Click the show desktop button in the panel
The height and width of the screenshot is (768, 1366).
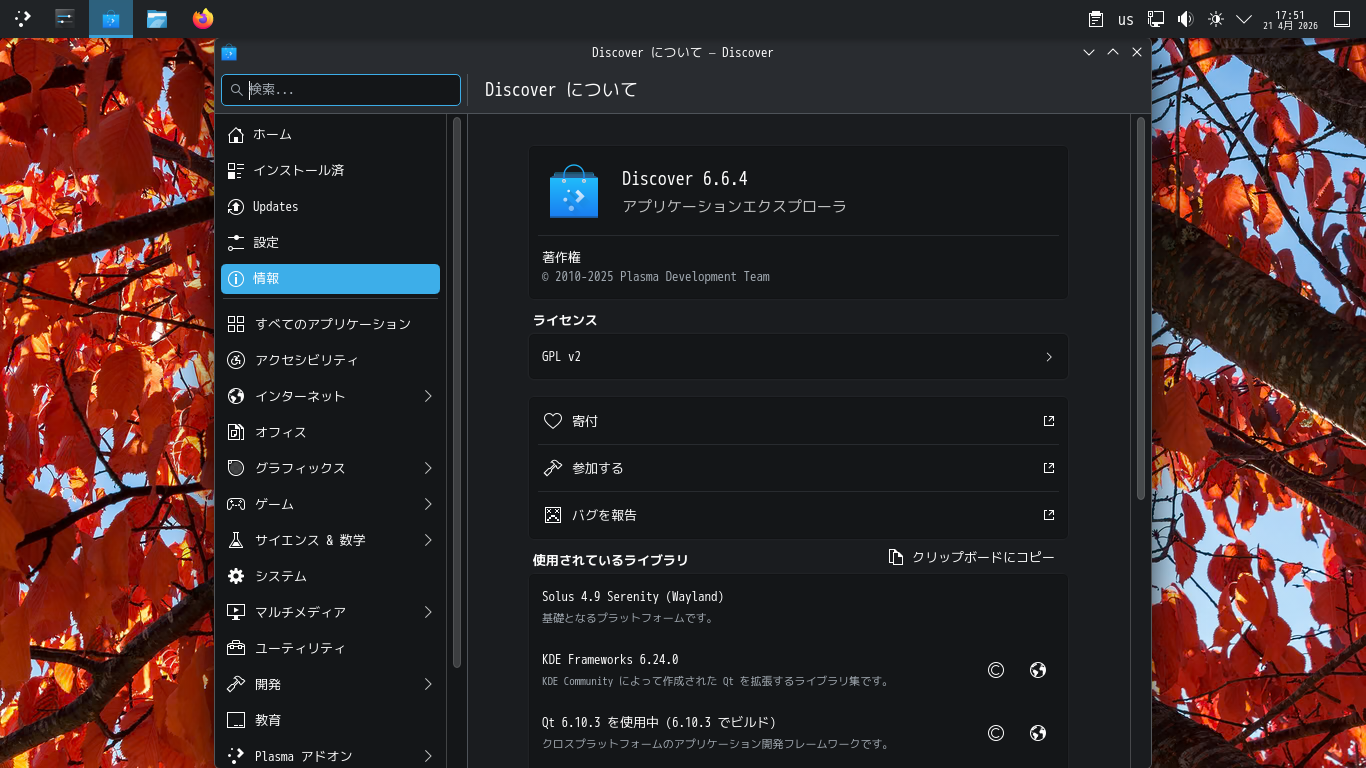pos(1342,19)
